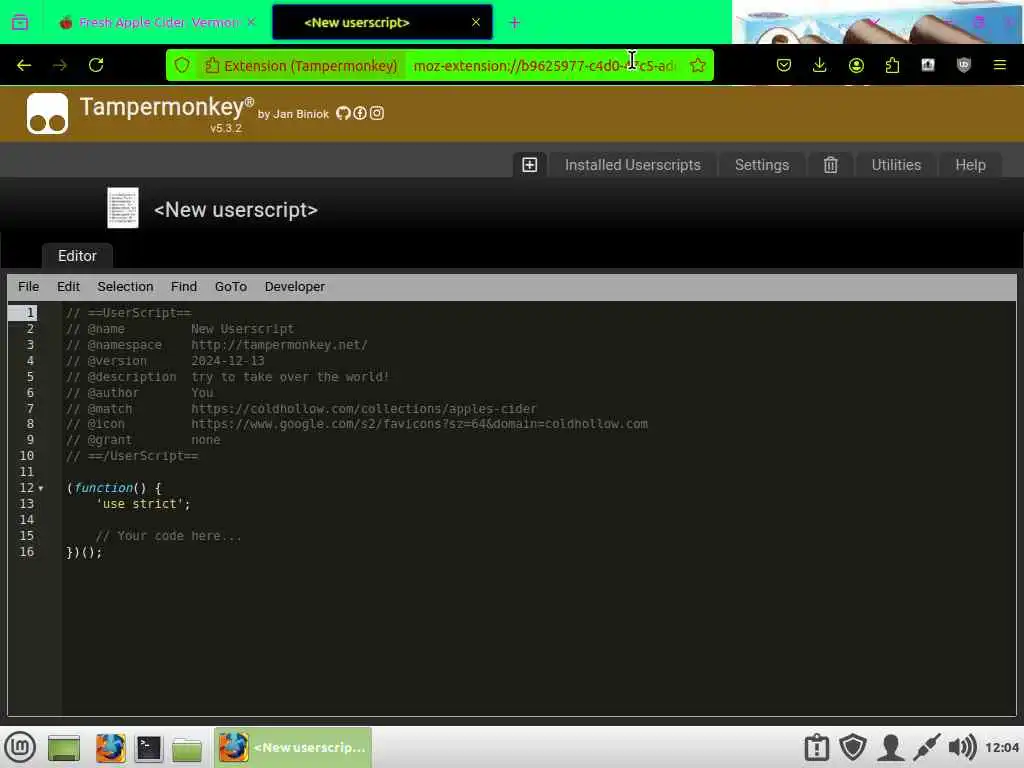The image size is (1024, 768).
Task: Open the Downloads panel icon
Action: click(820, 65)
